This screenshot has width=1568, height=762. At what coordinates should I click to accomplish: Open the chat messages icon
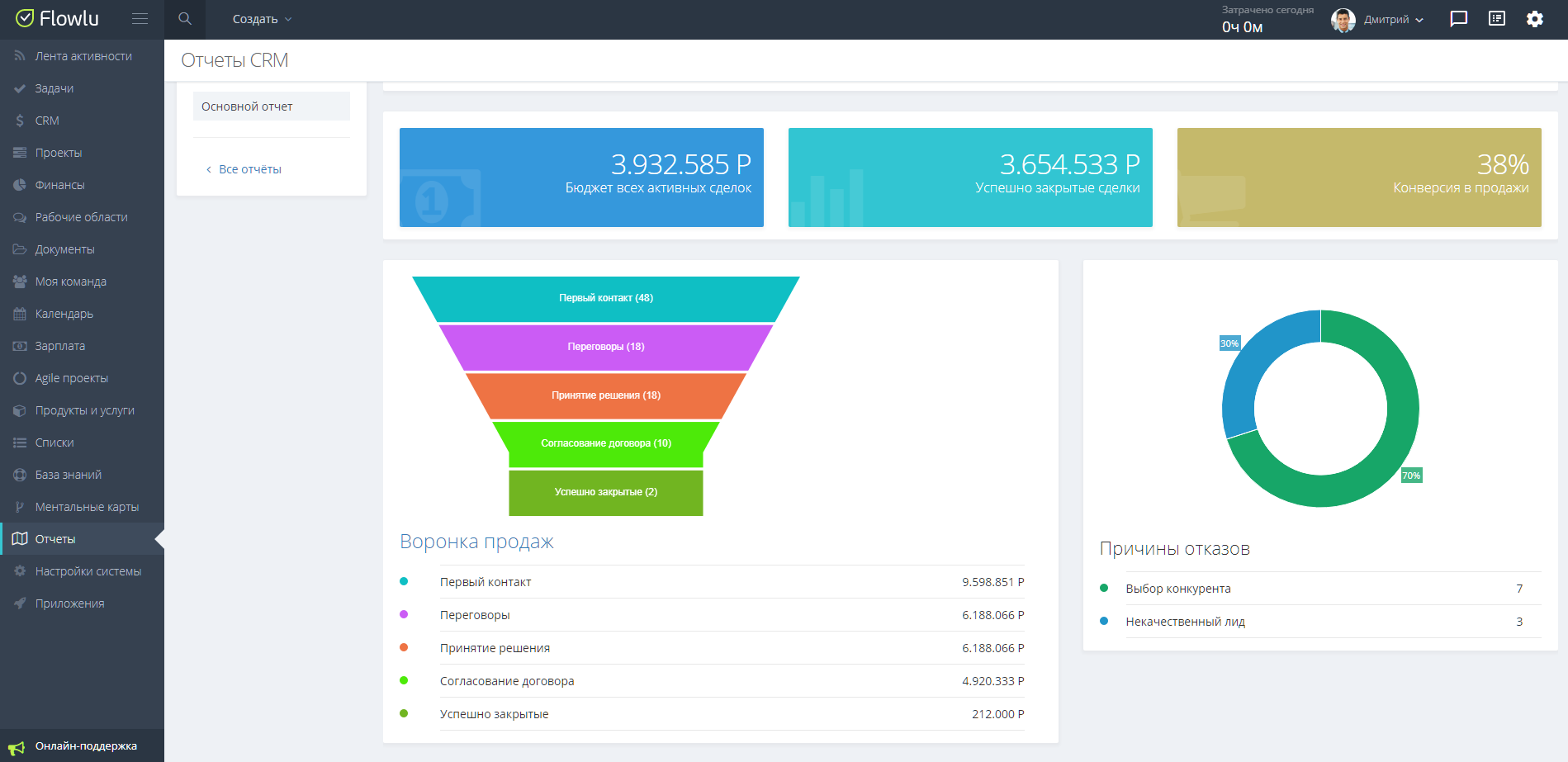tap(1459, 19)
